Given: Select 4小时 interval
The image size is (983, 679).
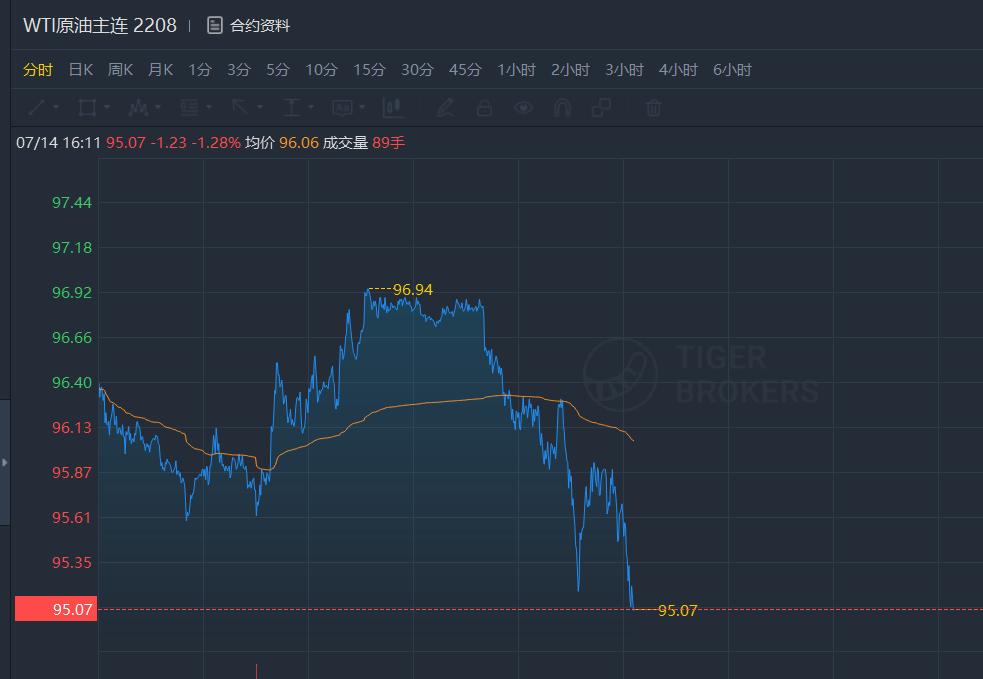Looking at the screenshot, I should coord(678,70).
